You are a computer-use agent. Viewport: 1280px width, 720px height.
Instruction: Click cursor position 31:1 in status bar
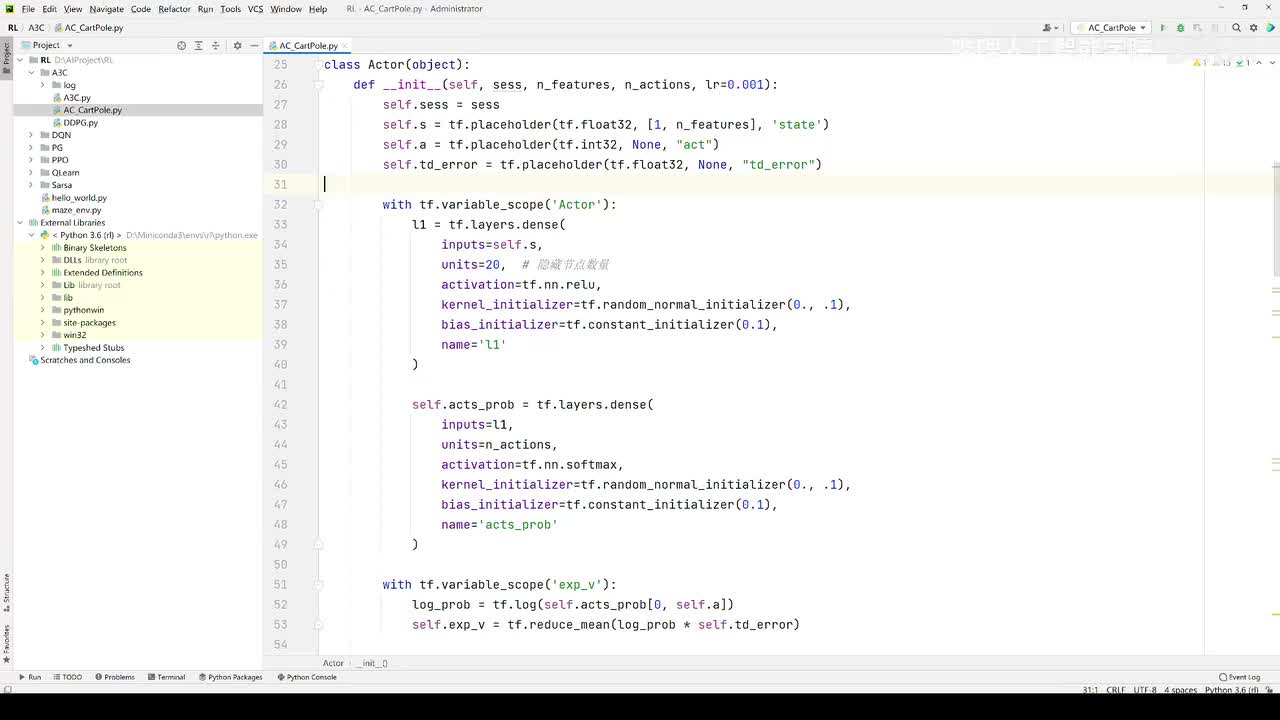(x=1090, y=690)
